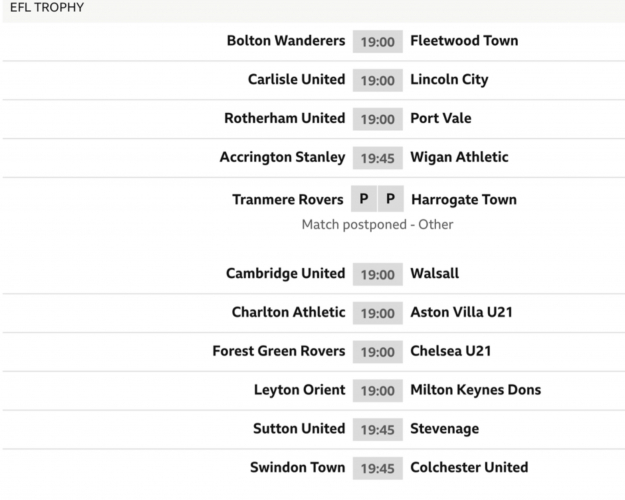Click Rotherham United team name
Viewport: 625px width, 500px height.
pyautogui.click(x=284, y=118)
